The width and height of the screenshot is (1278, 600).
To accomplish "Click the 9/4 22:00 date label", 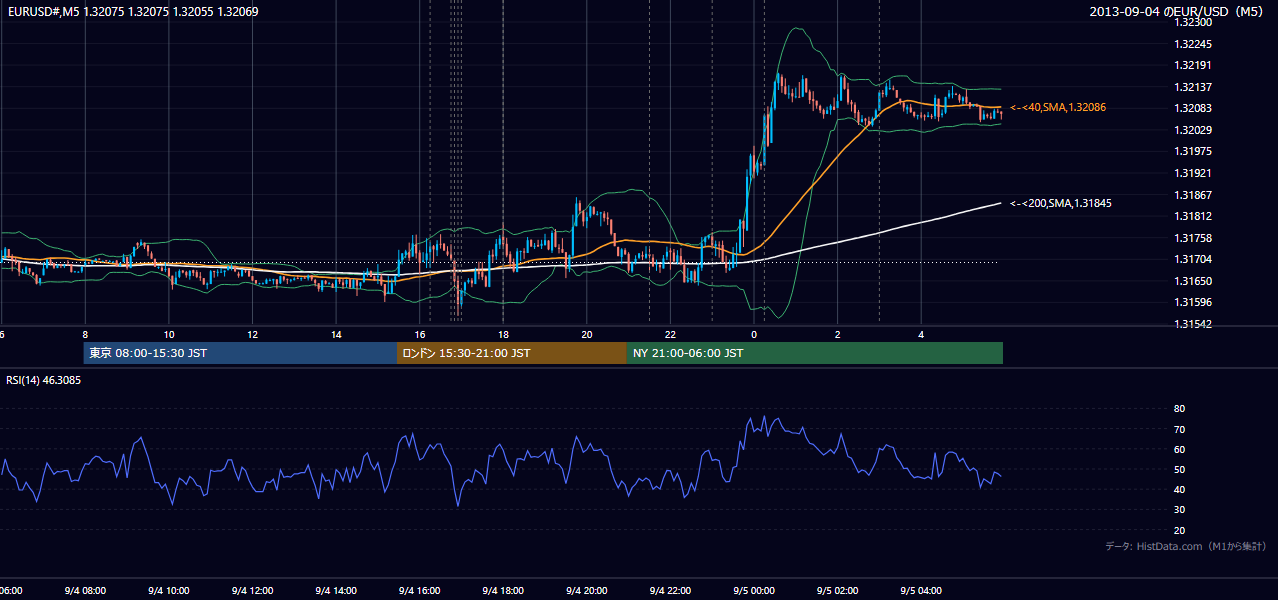I will click(670, 590).
